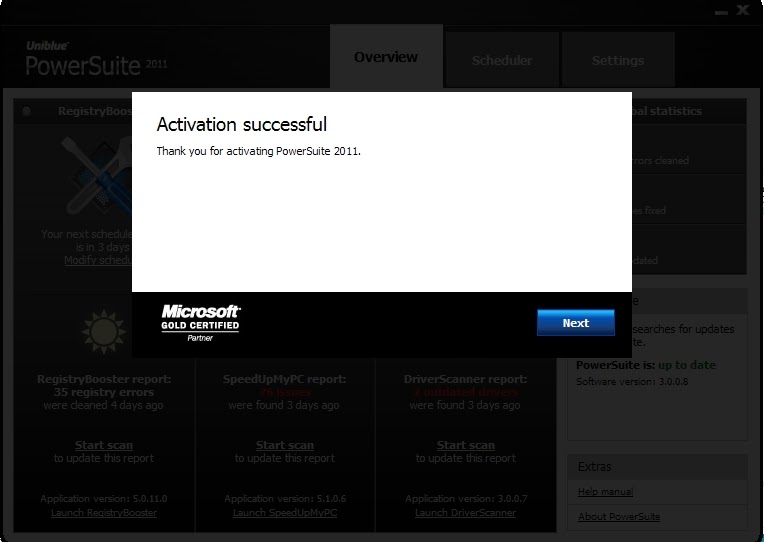Image resolution: width=764 pixels, height=542 pixels.
Task: Click the Modify schedule link
Action: 98,260
